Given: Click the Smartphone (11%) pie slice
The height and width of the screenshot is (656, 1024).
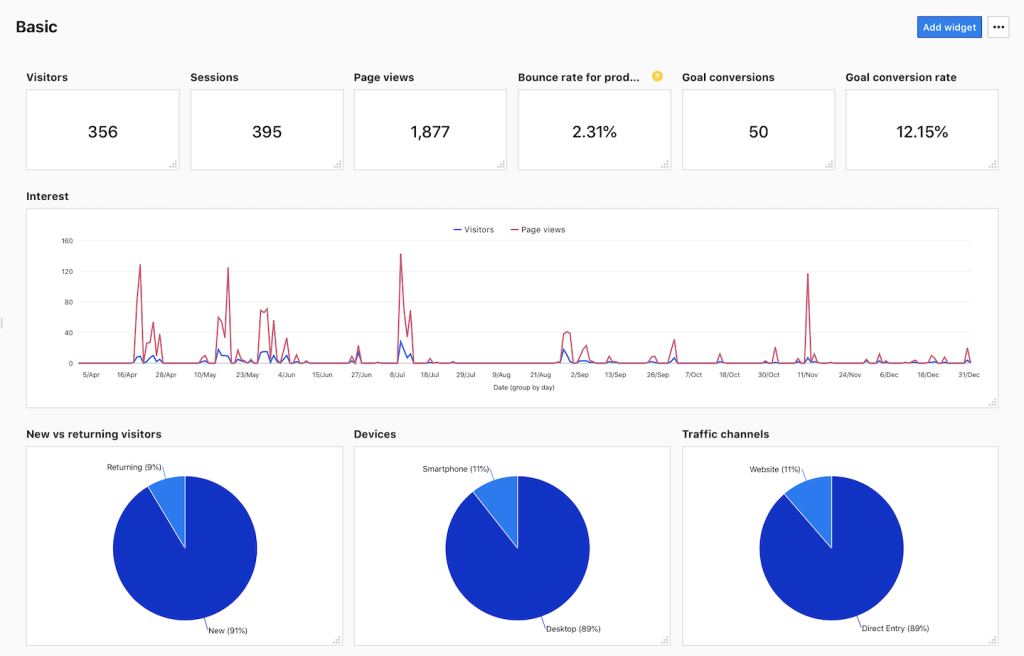Looking at the screenshot, I should (502, 500).
